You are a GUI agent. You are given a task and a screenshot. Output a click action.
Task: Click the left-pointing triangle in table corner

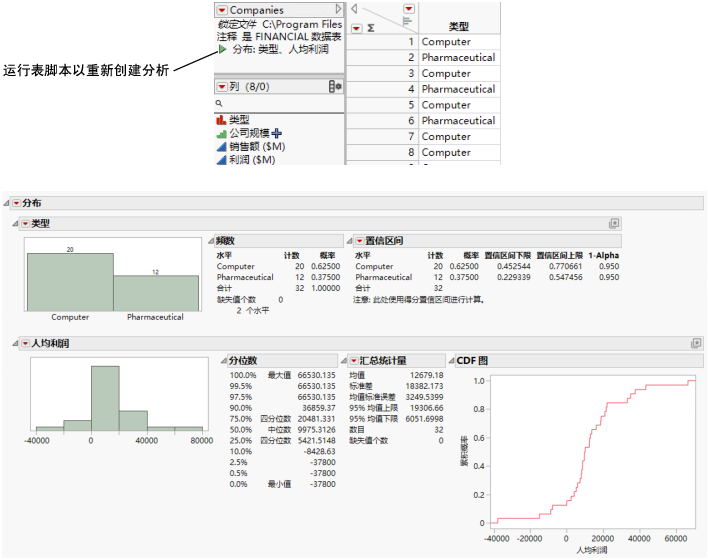(354, 9)
